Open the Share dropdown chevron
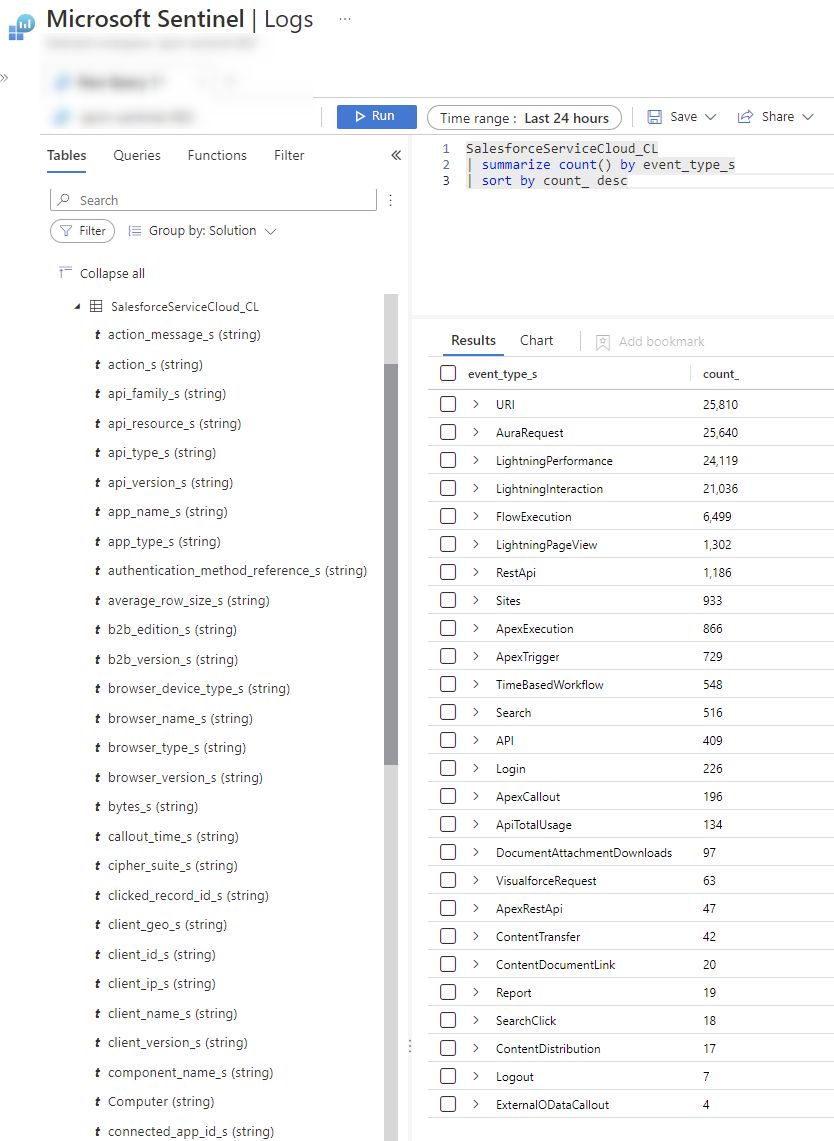Viewport: 834px width, 1141px height. [x=807, y=117]
